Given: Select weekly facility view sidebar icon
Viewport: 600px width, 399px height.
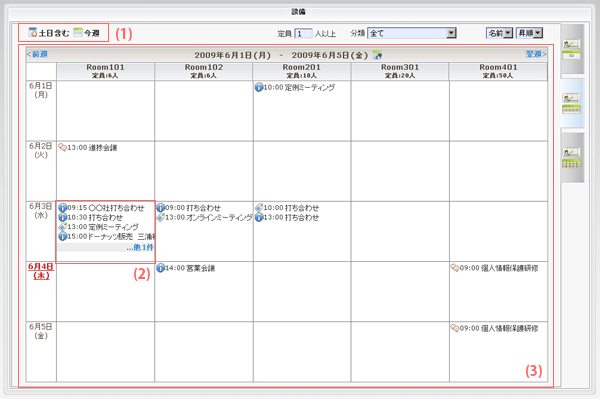Looking at the screenshot, I should [x=571, y=103].
